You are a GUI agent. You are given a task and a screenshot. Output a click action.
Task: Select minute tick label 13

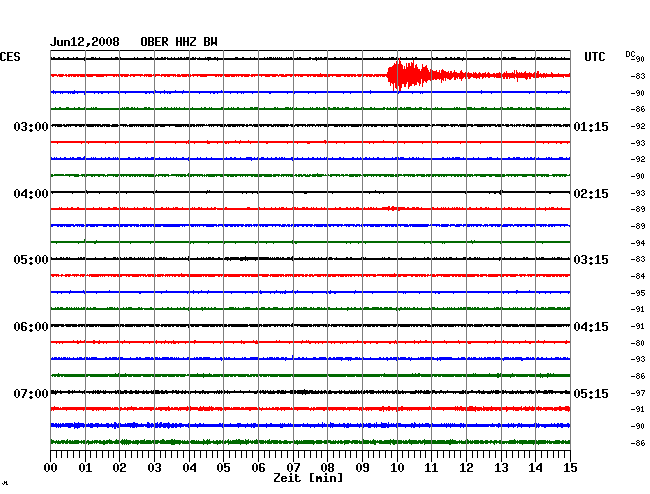point(501,468)
